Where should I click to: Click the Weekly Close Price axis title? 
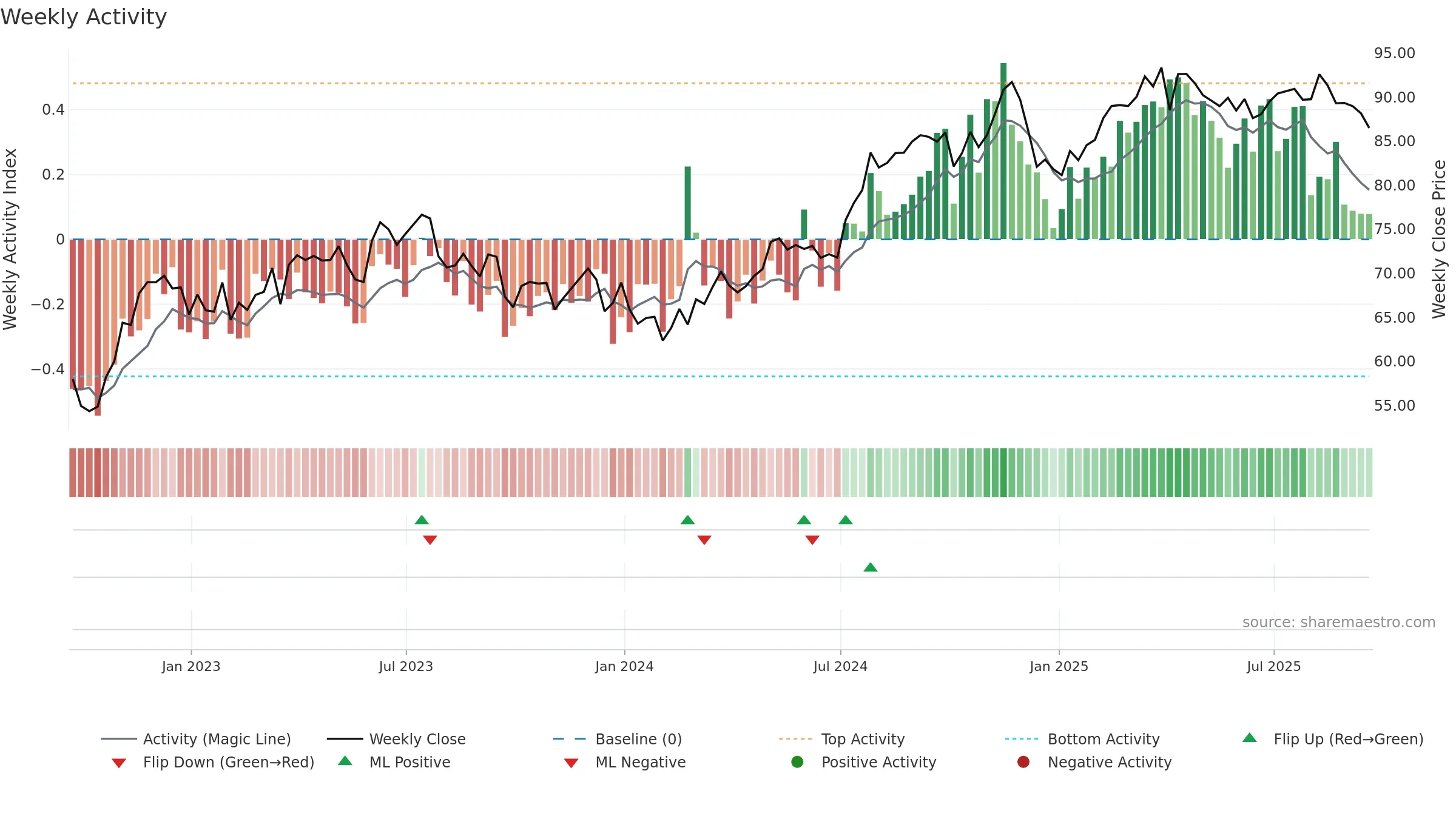[1440, 239]
